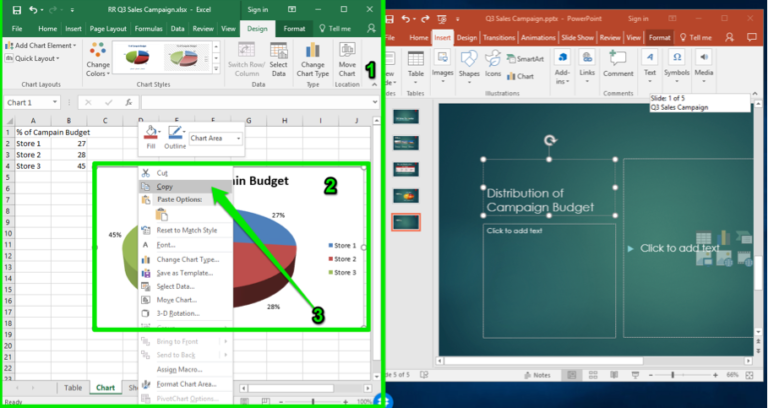
Task: Click rotate handle above slide title box
Action: [550, 141]
